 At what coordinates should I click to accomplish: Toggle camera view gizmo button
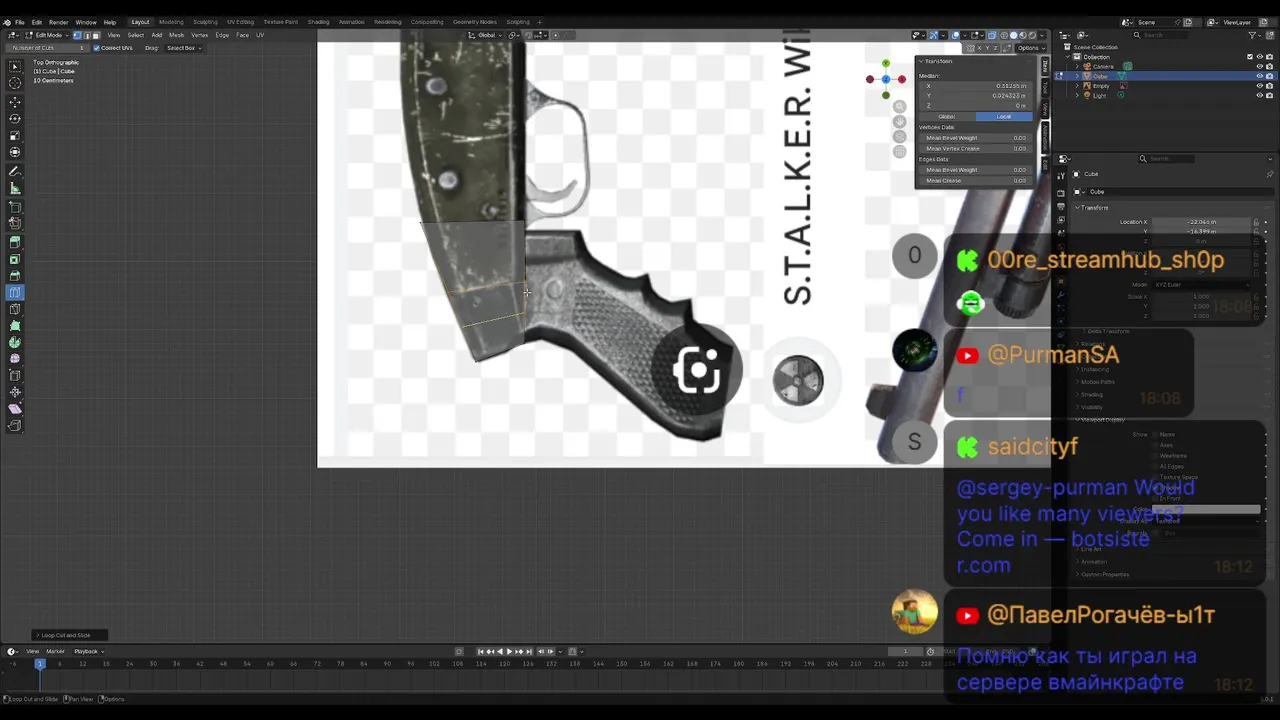[899, 136]
